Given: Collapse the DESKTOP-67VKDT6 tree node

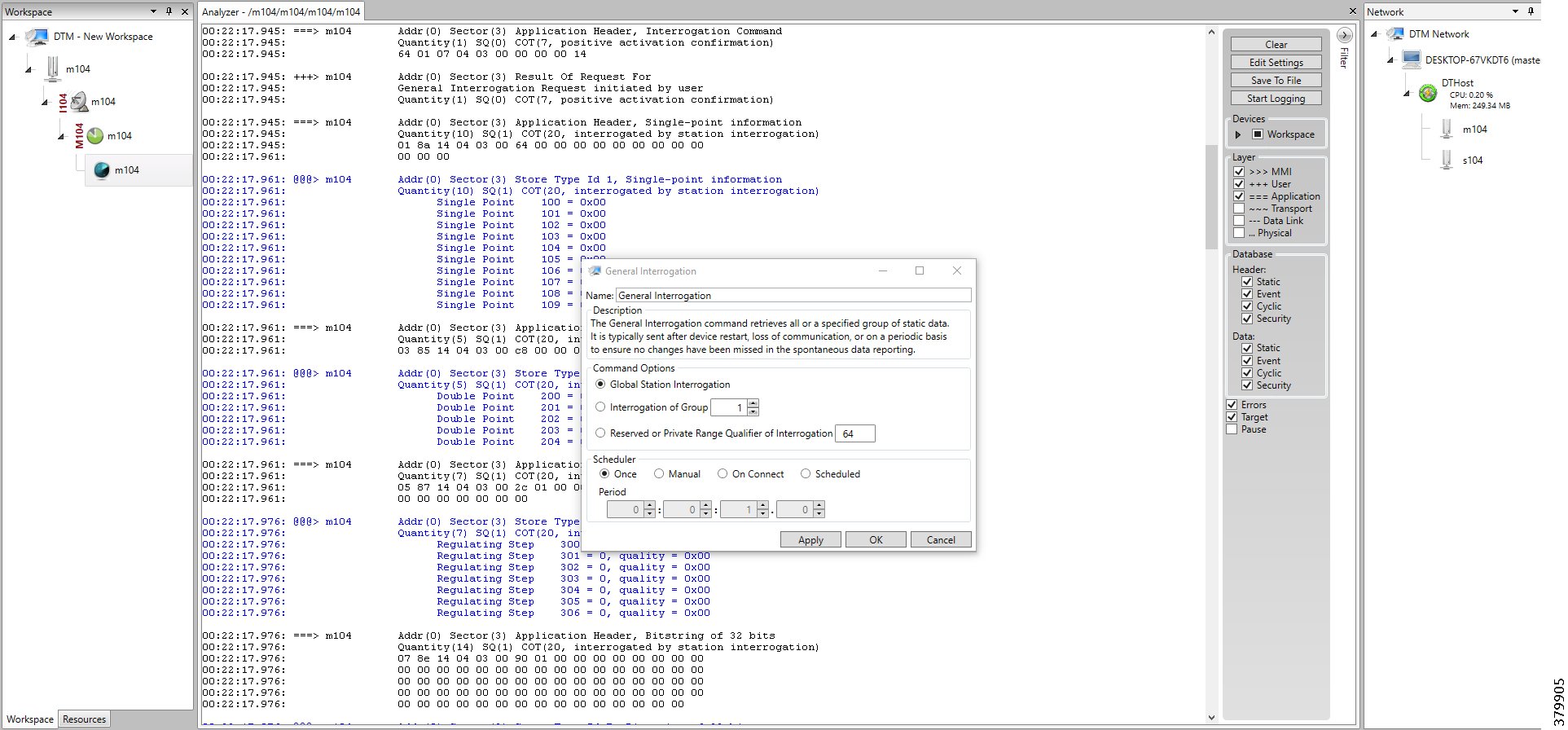Looking at the screenshot, I should 1390,60.
